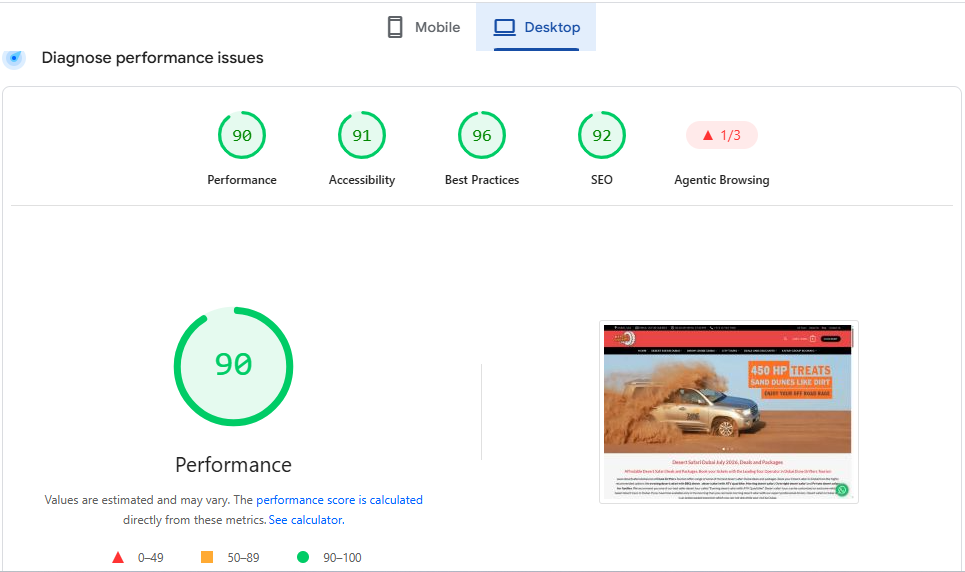Click the final page screenshot thumbnail
The height and width of the screenshot is (572, 965).
point(729,412)
